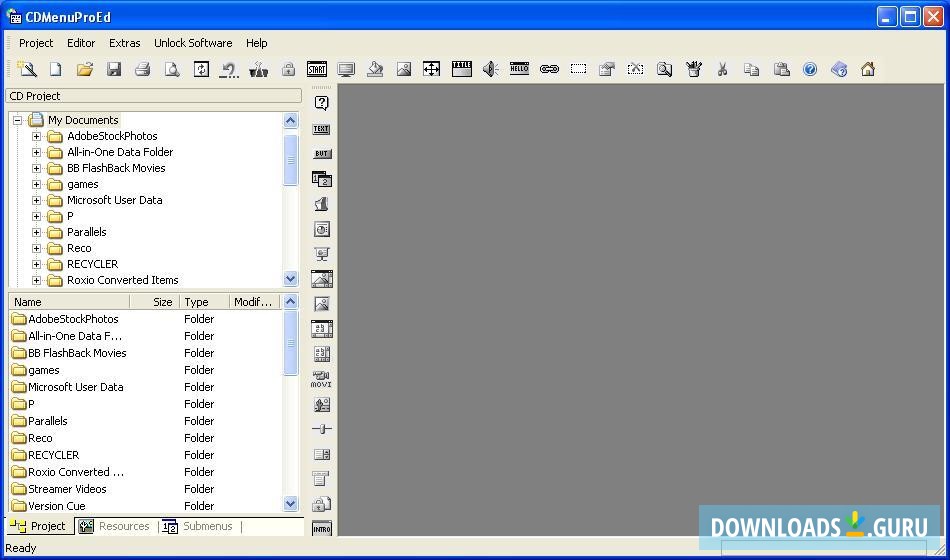This screenshot has height=560, width=950.
Task: Expand the All-in-One Data Folder node
Action: click(36, 152)
